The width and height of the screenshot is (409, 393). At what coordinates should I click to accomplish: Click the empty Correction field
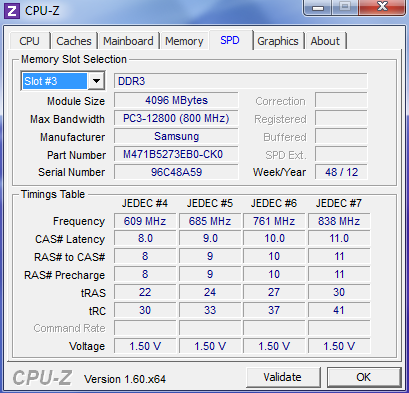tap(341, 100)
